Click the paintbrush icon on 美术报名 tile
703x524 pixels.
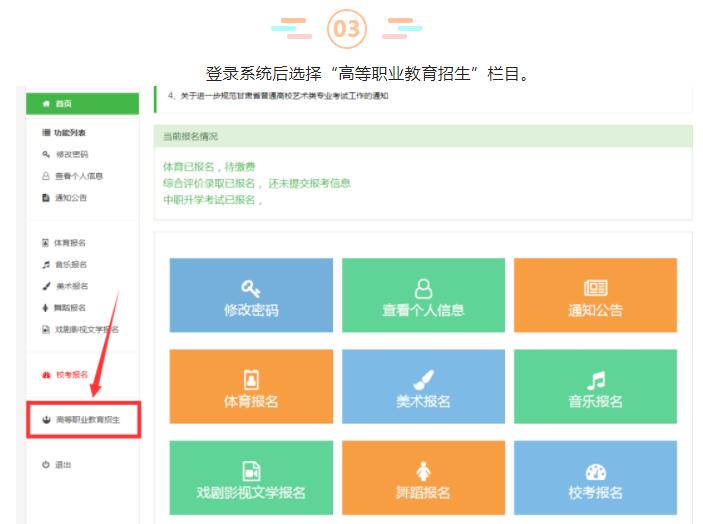pos(423,380)
